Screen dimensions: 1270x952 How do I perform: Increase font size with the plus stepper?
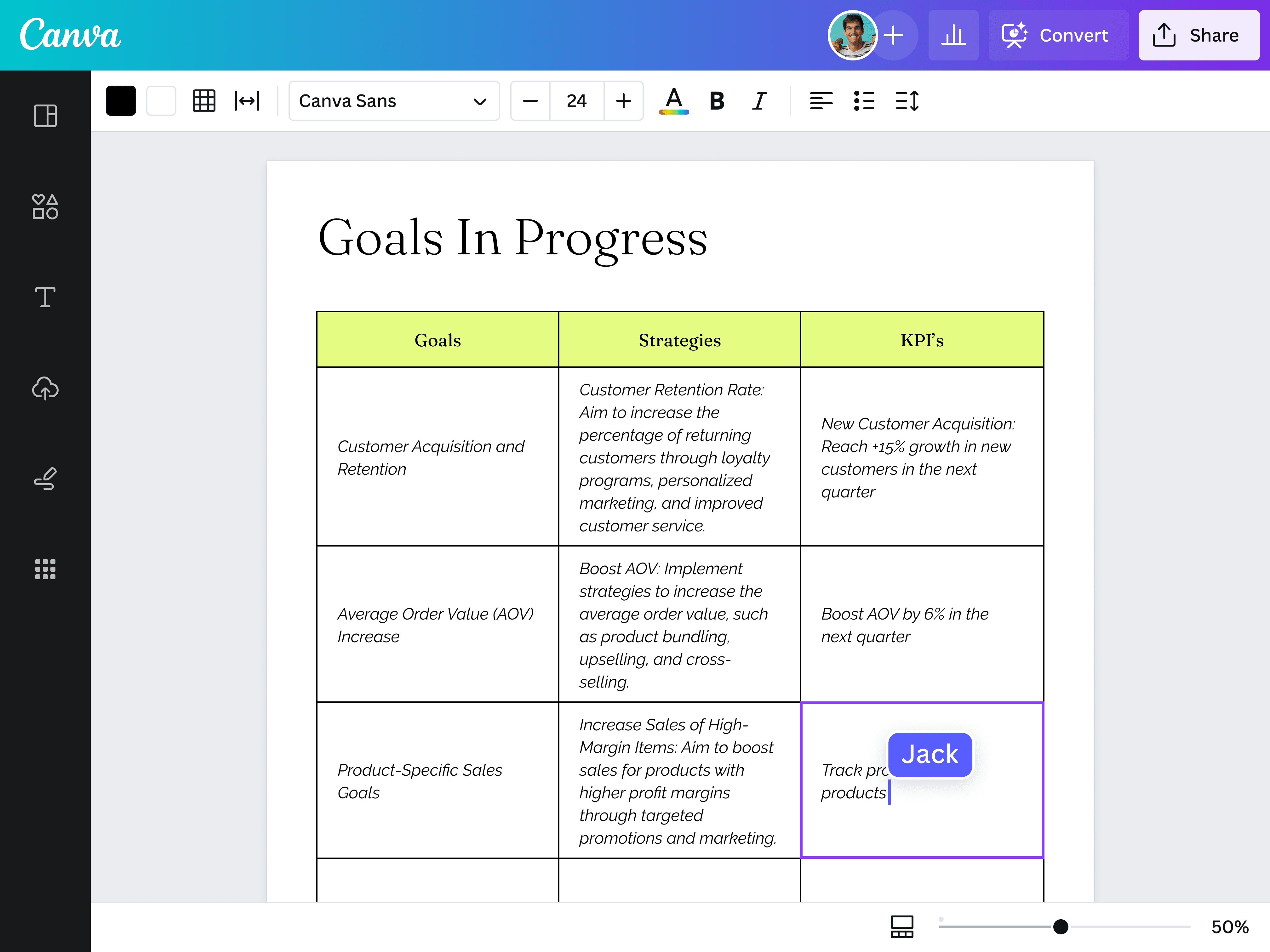click(624, 101)
